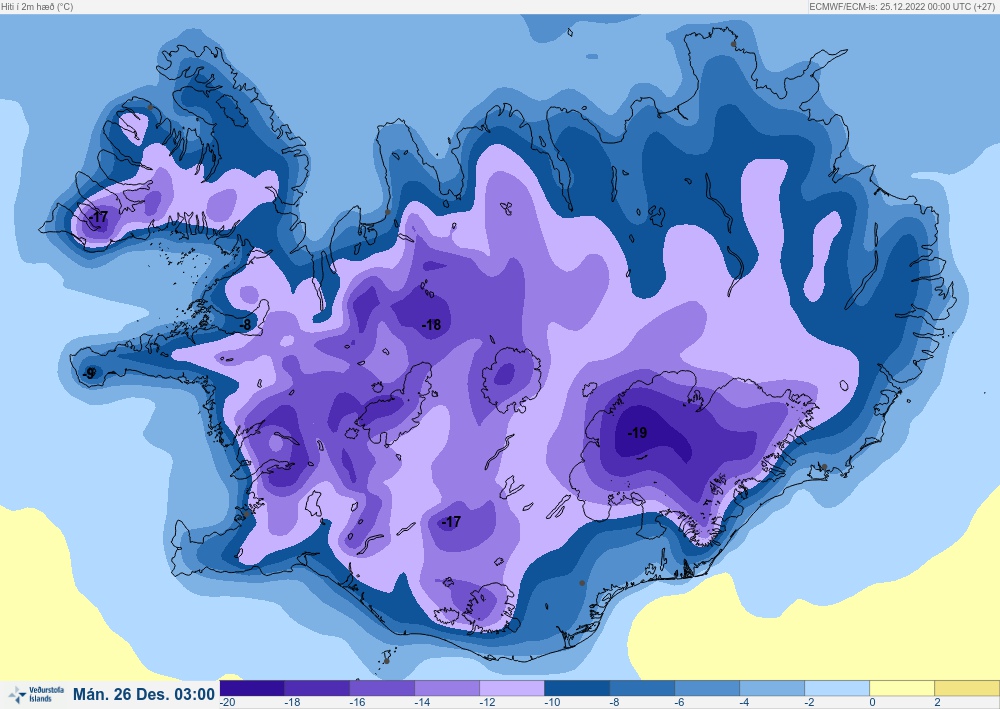Pick the legend swatch between -12 and -10
1000x709 pixels.
point(512,689)
